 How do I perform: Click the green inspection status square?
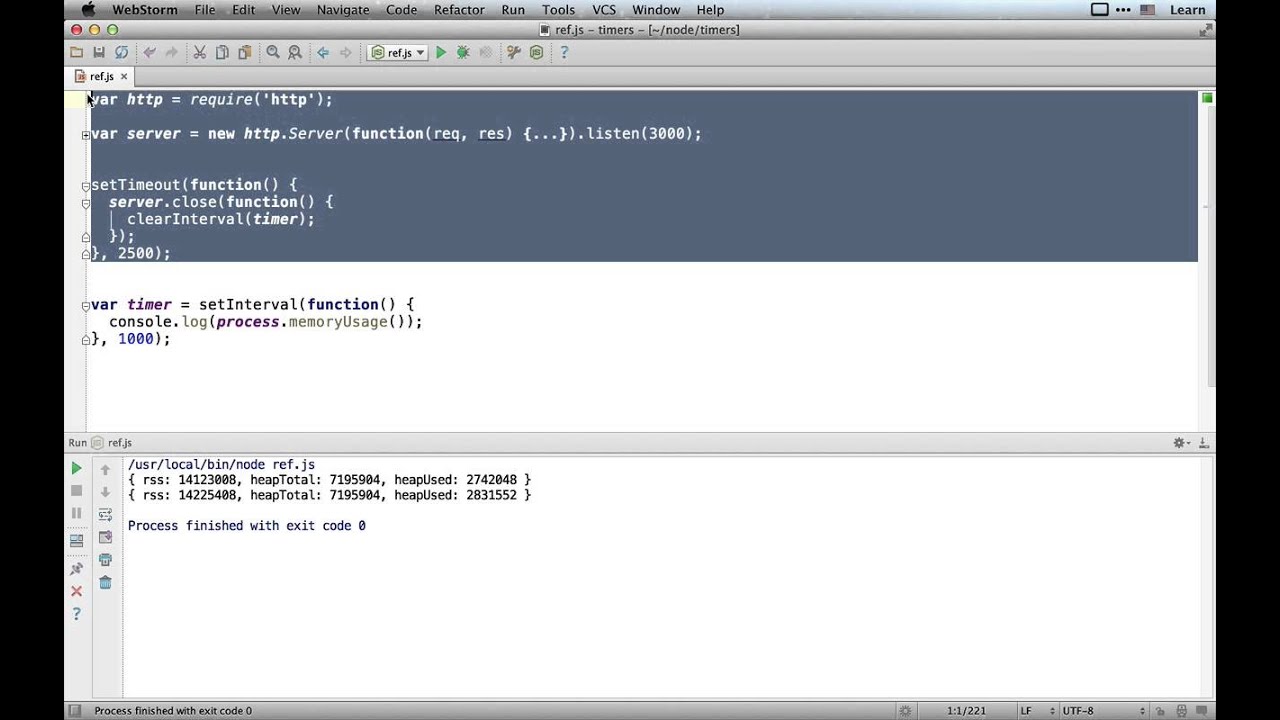(1207, 98)
